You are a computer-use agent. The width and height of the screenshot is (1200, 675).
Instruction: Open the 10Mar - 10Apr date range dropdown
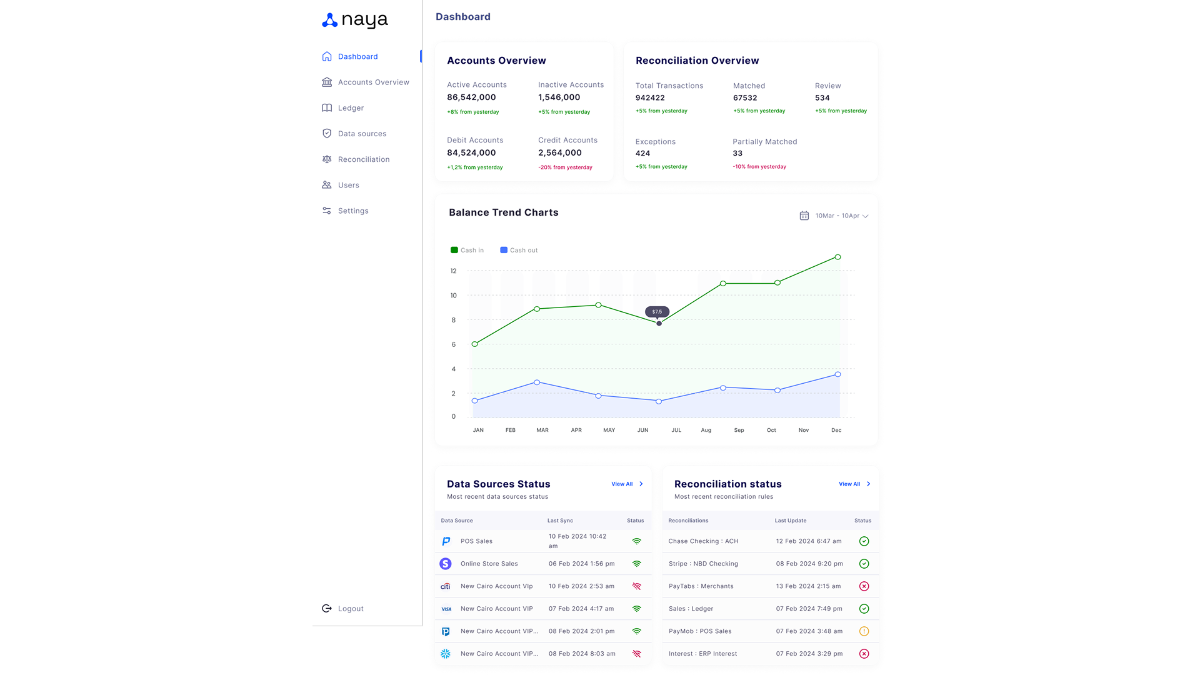pyautogui.click(x=842, y=215)
